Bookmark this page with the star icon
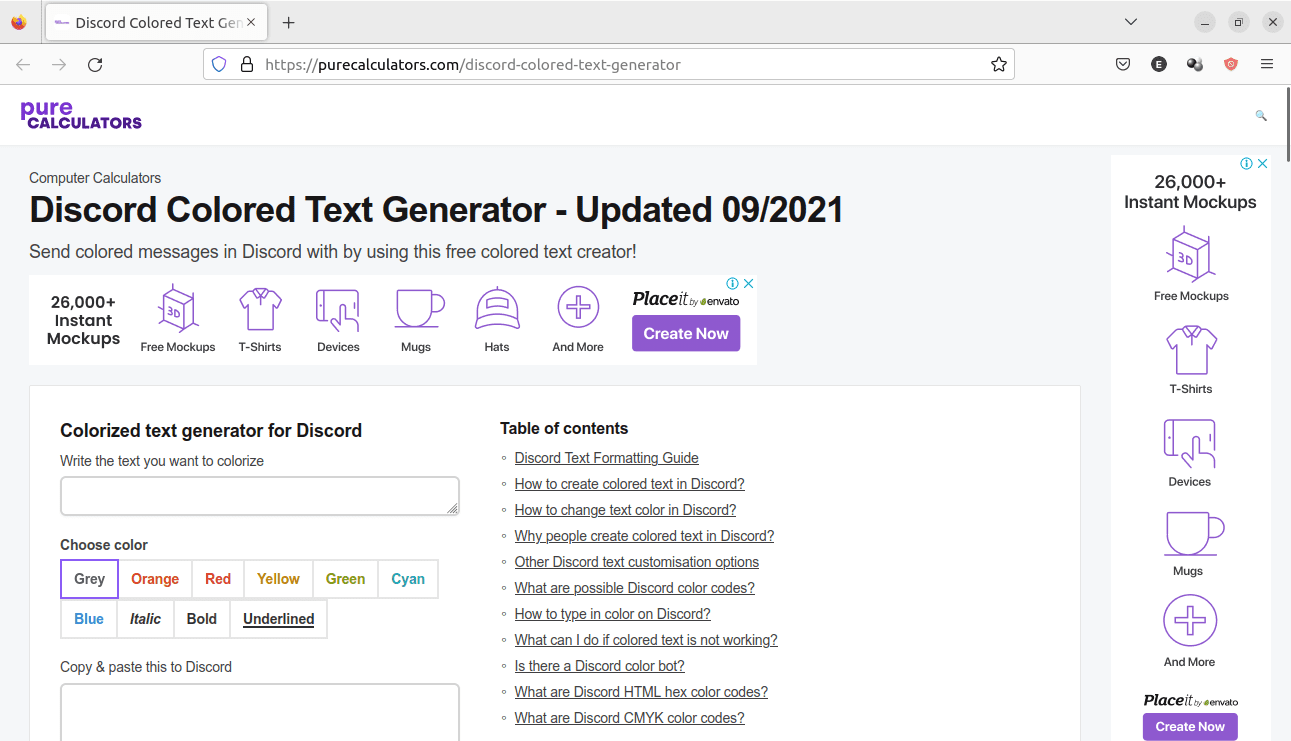The image size is (1291, 741). coord(998,64)
